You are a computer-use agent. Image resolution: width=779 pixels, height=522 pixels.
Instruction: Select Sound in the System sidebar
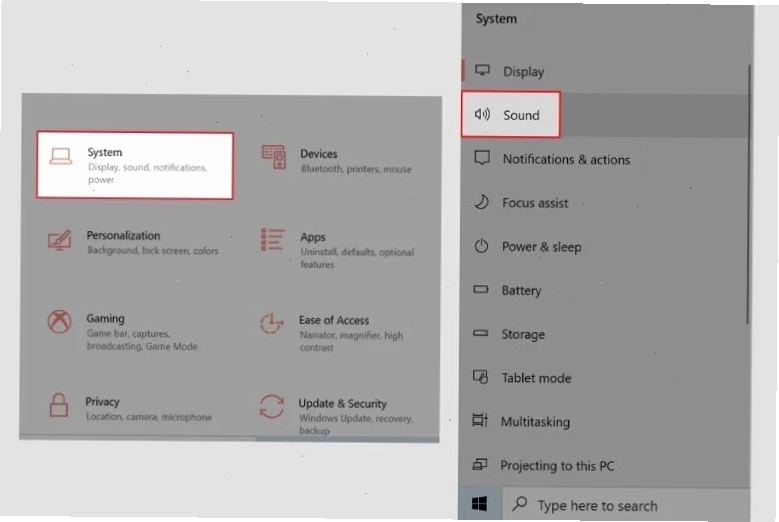[x=605, y=115]
